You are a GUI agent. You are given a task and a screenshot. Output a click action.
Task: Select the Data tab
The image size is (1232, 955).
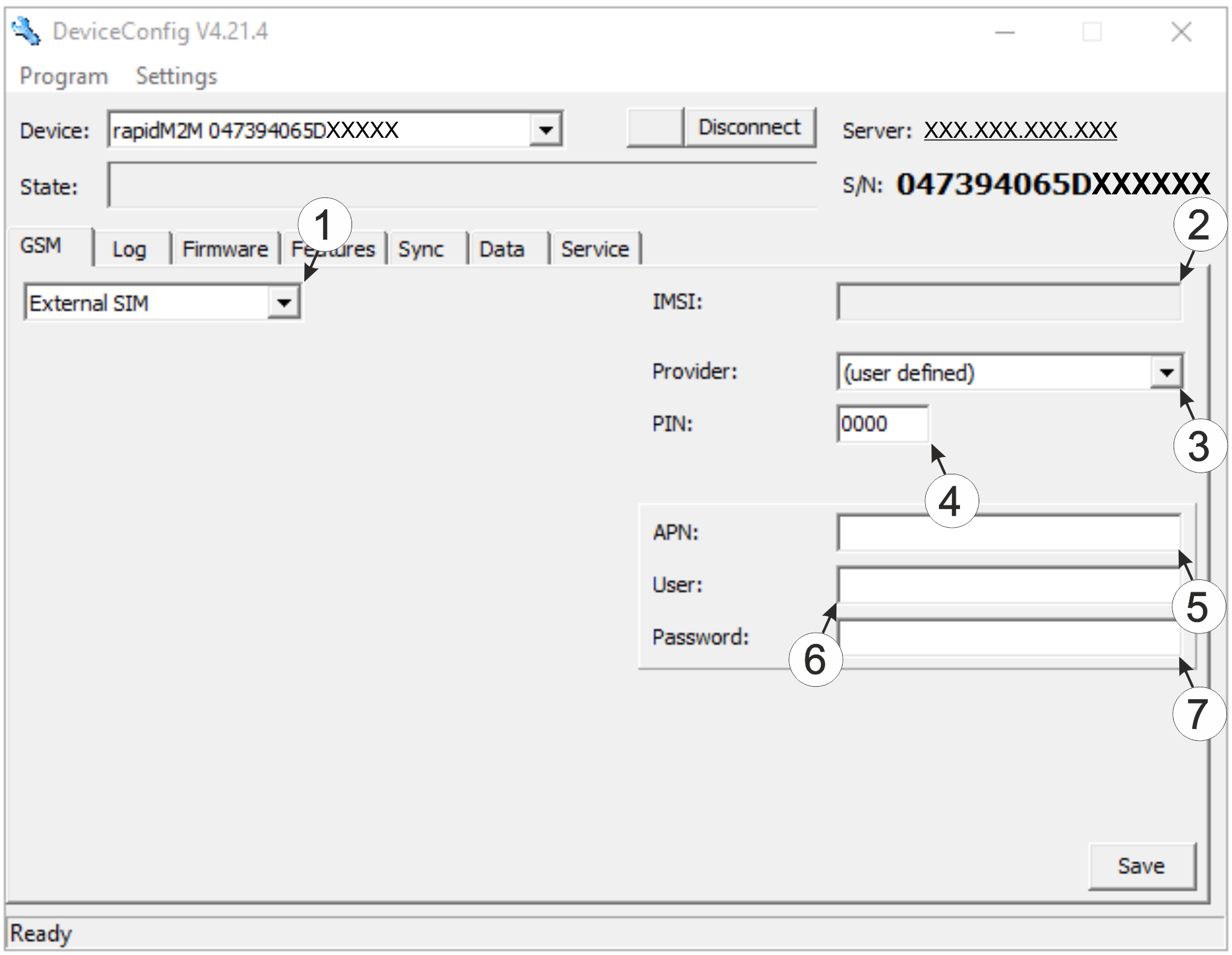[x=502, y=250]
